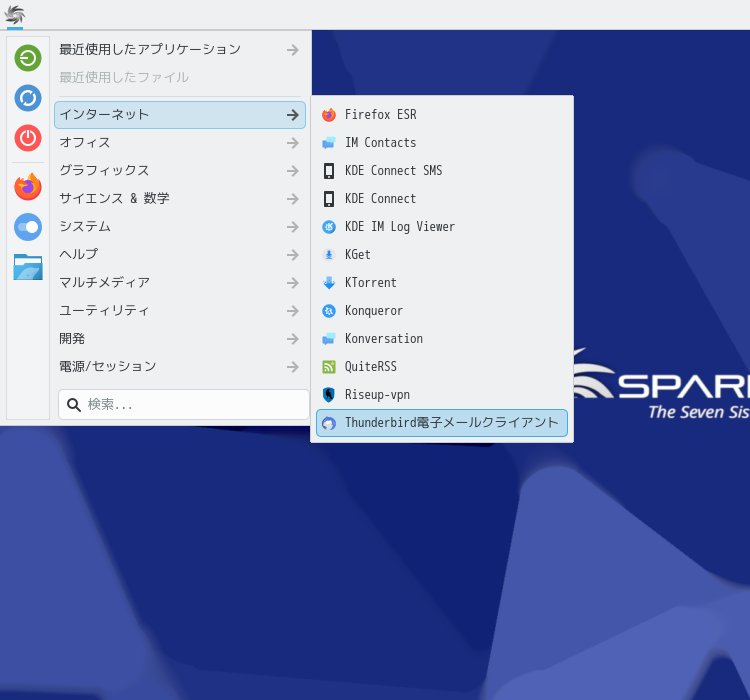Expand 最近使用したアプリケーション submenu arrow
Viewport: 750px width, 700px height.
pos(293,50)
